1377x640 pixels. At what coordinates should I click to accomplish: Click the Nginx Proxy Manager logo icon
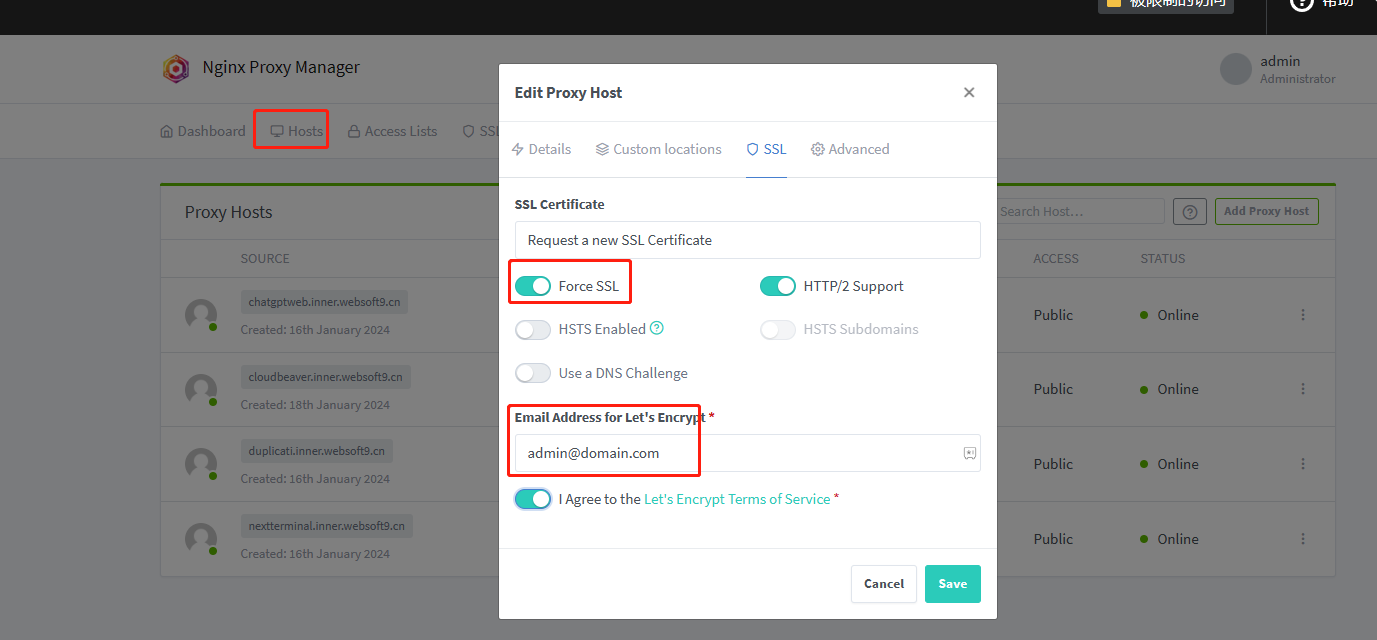click(x=176, y=68)
